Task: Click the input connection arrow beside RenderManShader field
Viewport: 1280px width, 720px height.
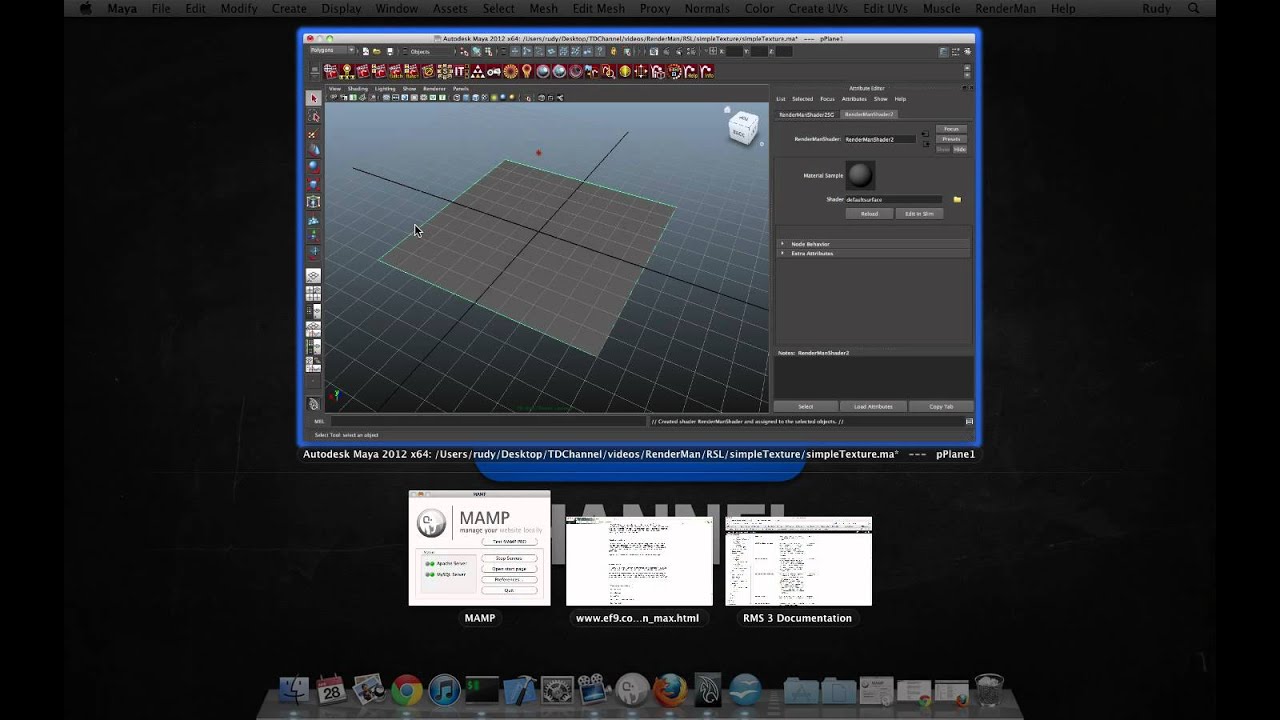Action: [x=925, y=134]
